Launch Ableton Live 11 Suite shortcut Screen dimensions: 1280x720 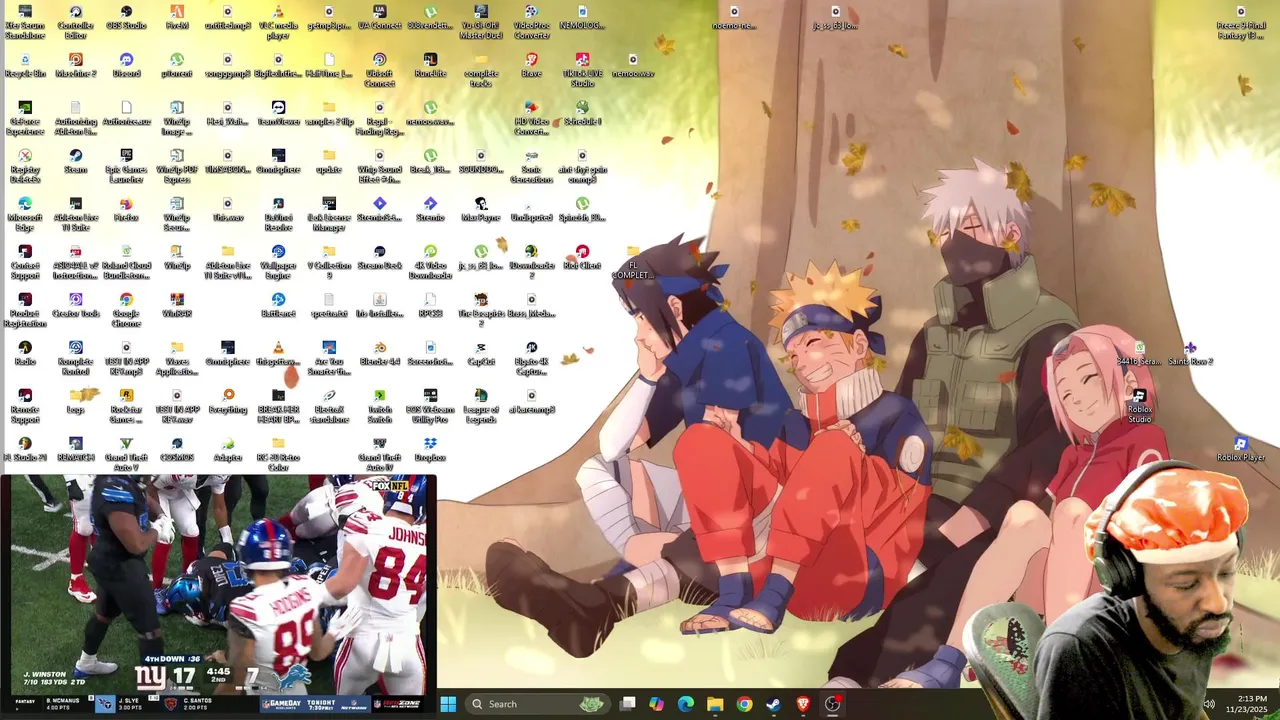click(x=75, y=214)
